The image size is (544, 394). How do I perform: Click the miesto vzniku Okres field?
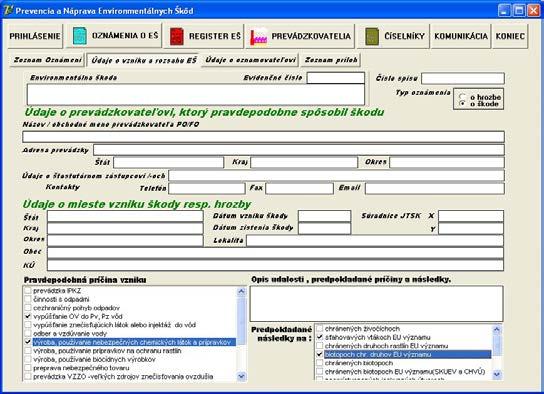[x=125, y=240]
